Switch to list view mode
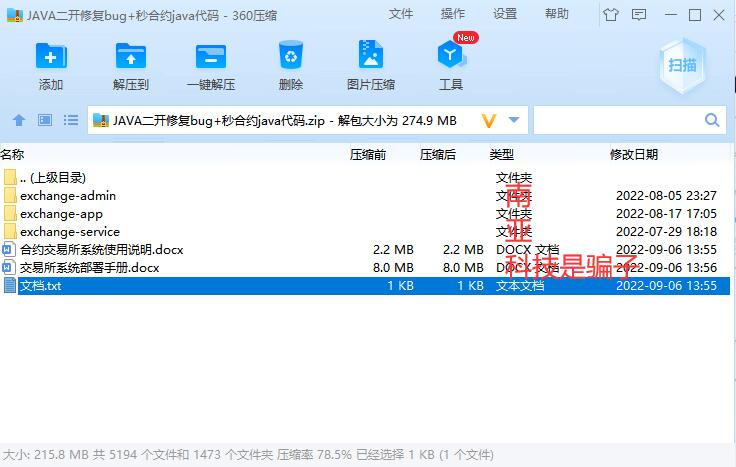This screenshot has height=467, width=736. click(x=70, y=121)
